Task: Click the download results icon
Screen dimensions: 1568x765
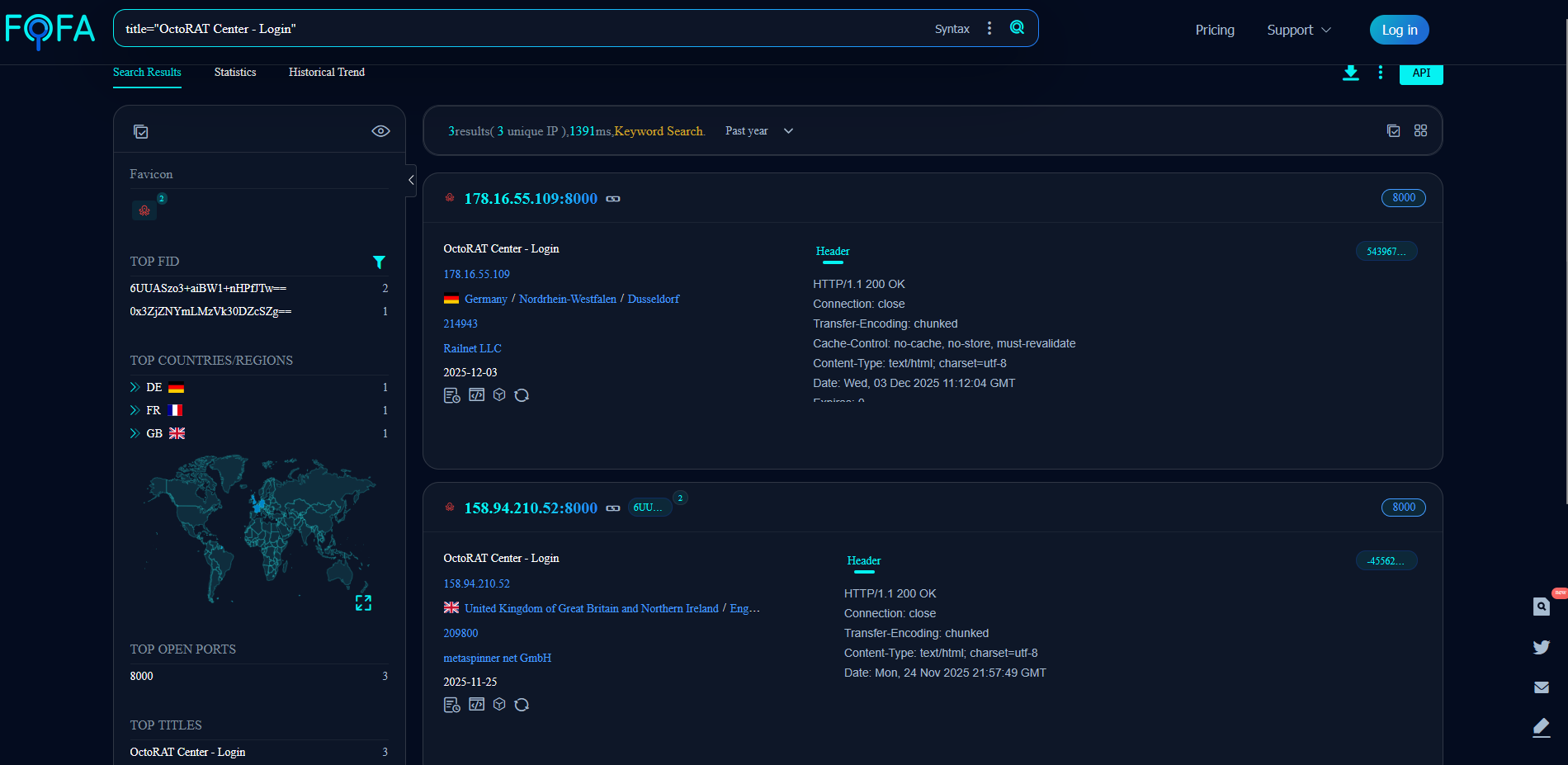Action: pos(1350,73)
